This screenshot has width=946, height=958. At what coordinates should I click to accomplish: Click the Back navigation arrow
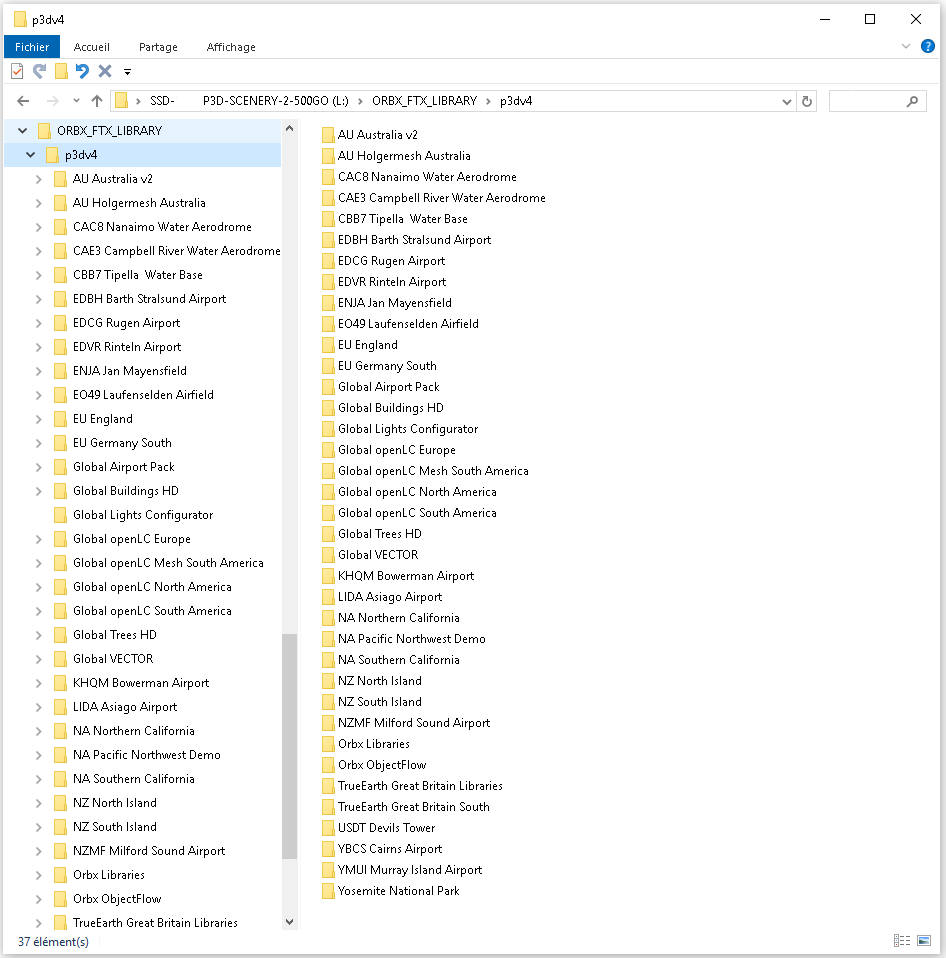tap(23, 101)
